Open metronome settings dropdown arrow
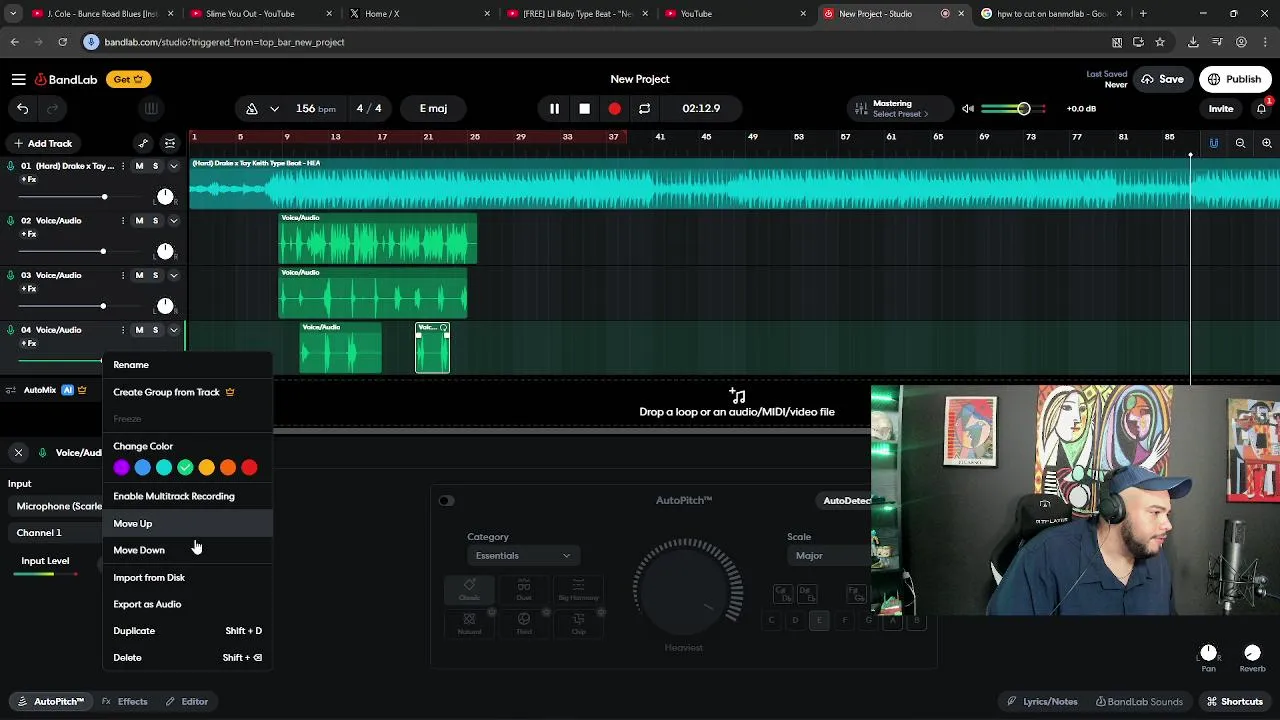 (274, 108)
